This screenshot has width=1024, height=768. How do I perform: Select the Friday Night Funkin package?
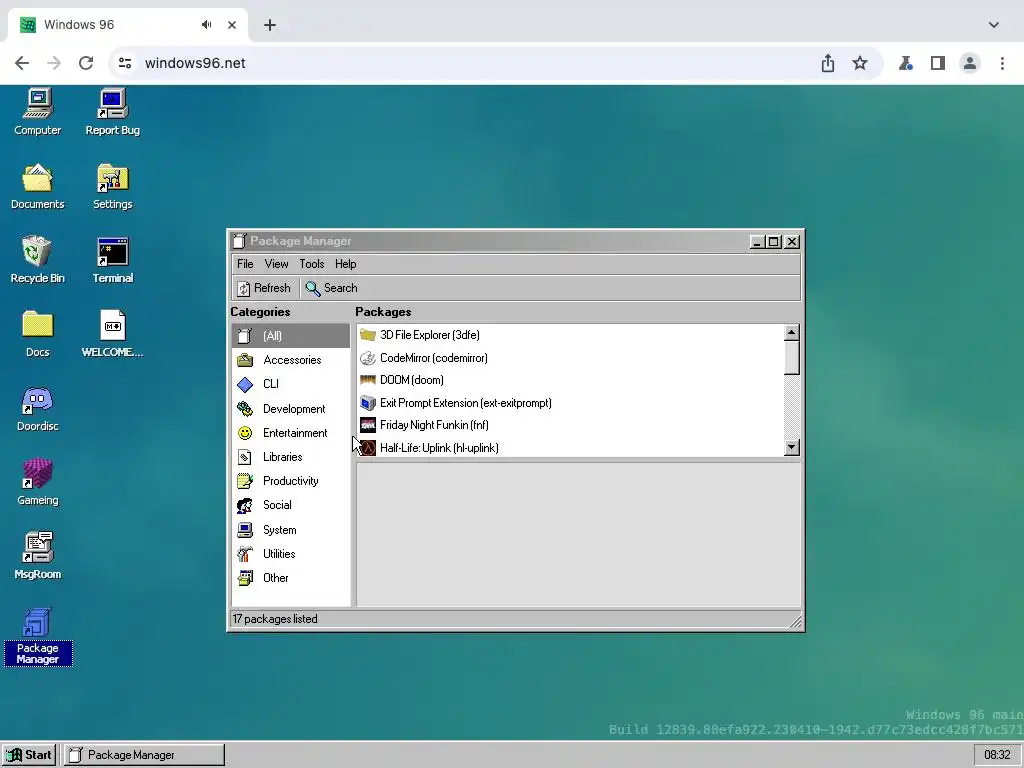pos(570,425)
